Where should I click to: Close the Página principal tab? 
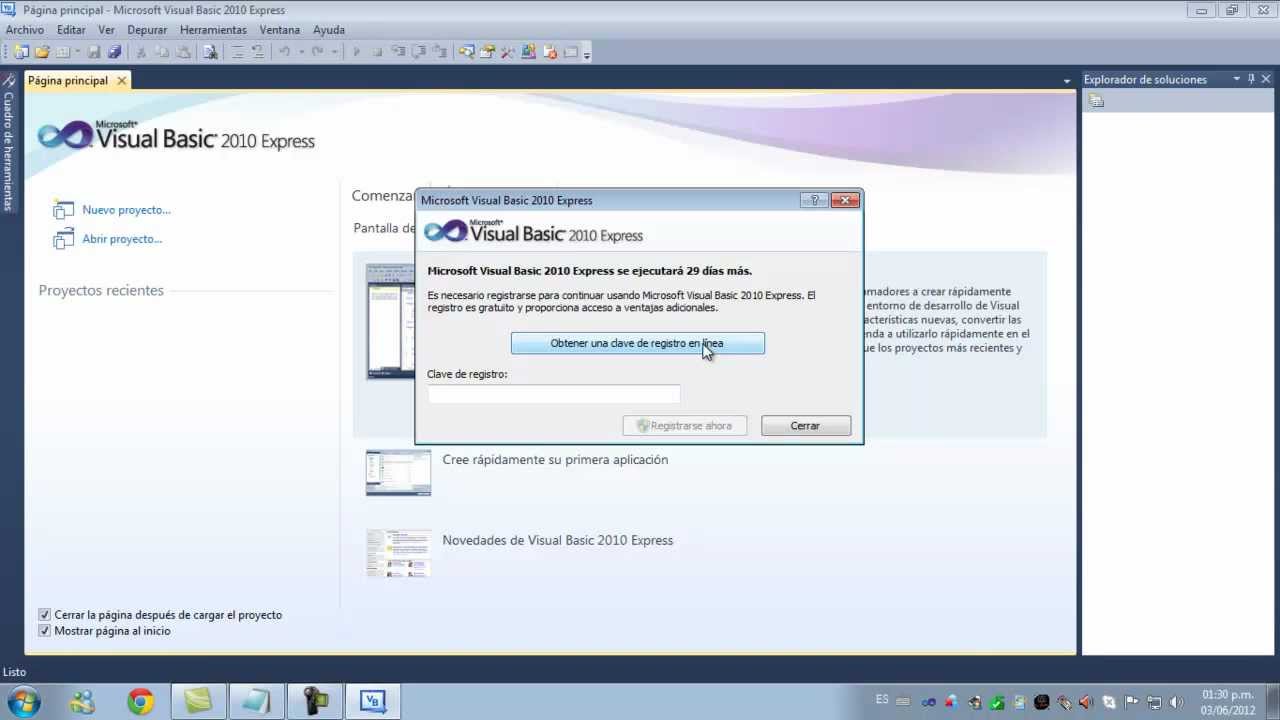point(122,80)
